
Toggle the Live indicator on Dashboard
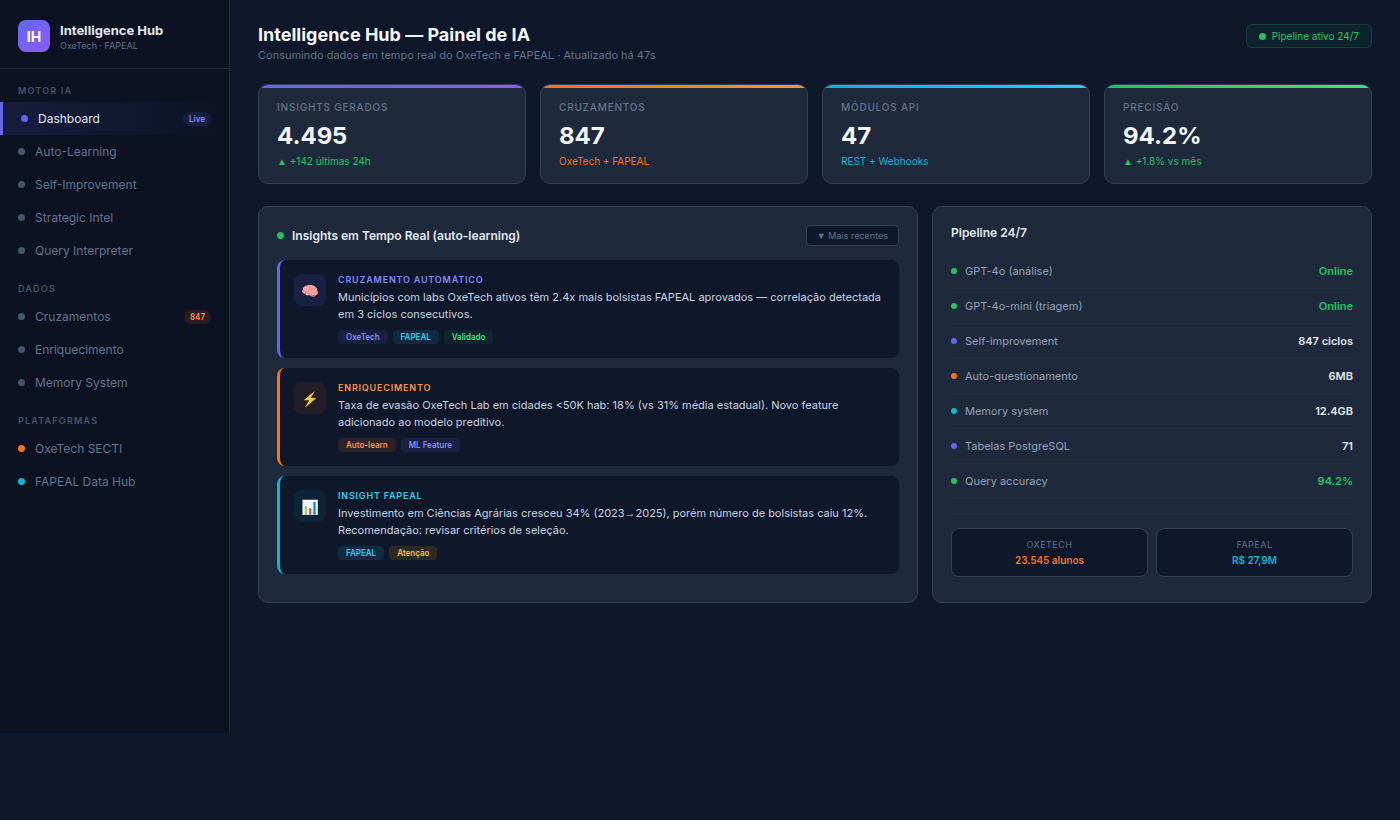(196, 118)
